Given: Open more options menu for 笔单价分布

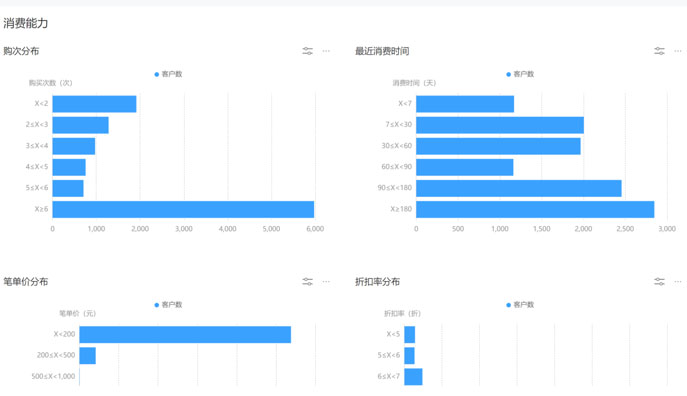Looking at the screenshot, I should (326, 281).
